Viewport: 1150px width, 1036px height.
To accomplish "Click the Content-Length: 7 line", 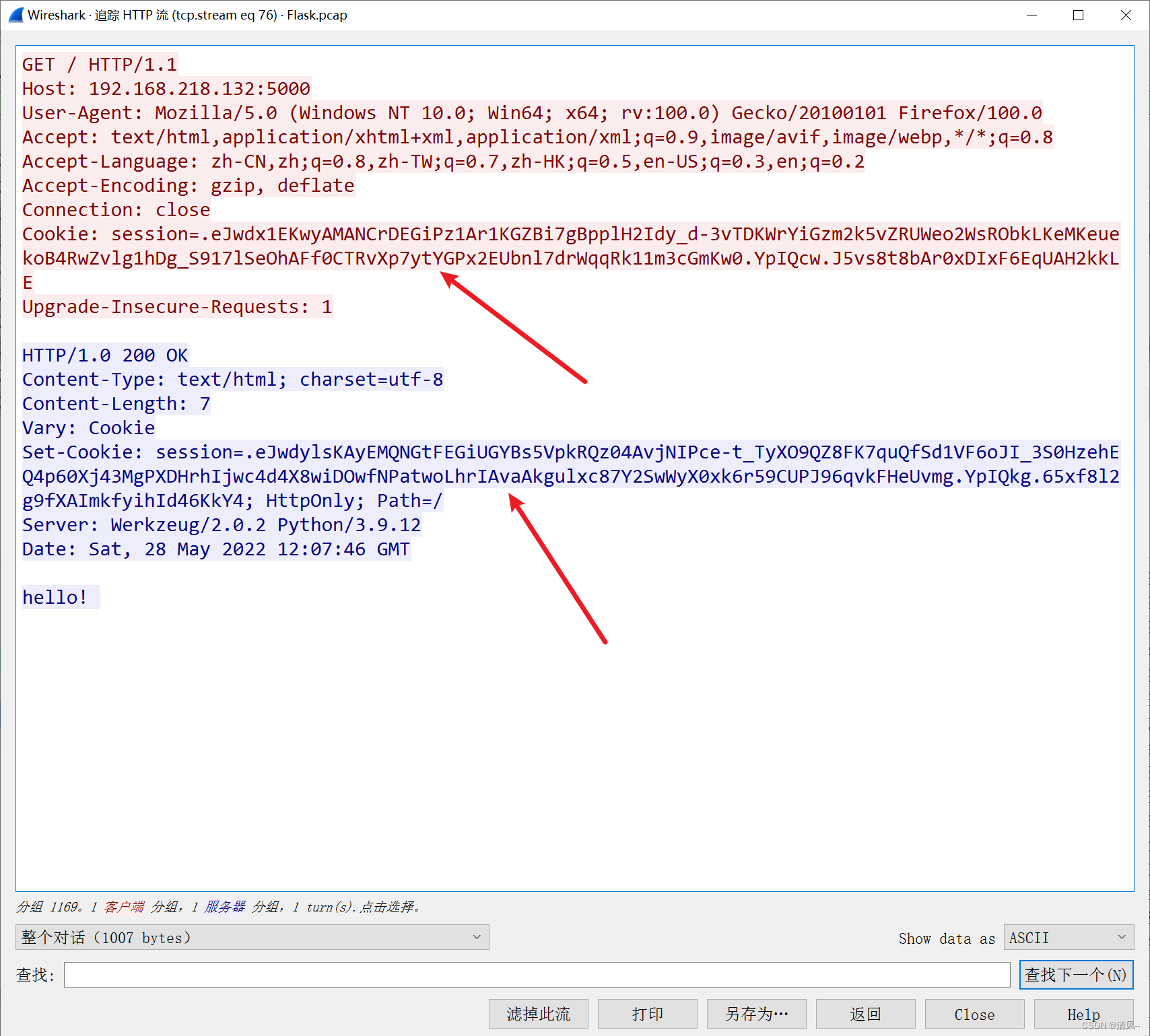I will (116, 404).
